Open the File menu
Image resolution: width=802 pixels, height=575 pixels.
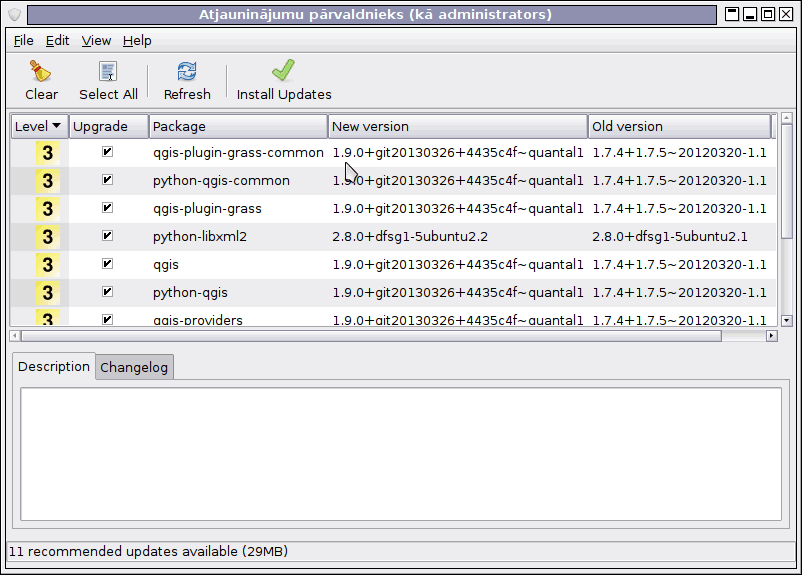coord(24,40)
